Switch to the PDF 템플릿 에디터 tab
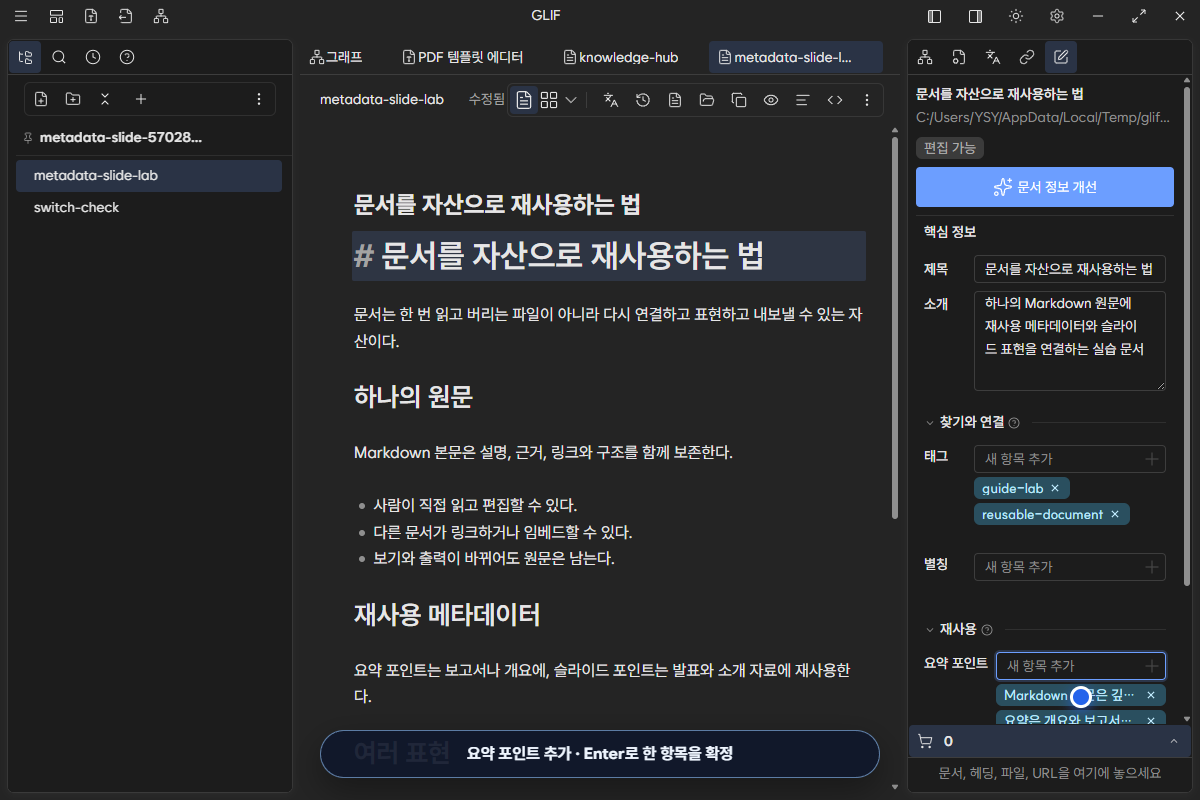 [463, 57]
